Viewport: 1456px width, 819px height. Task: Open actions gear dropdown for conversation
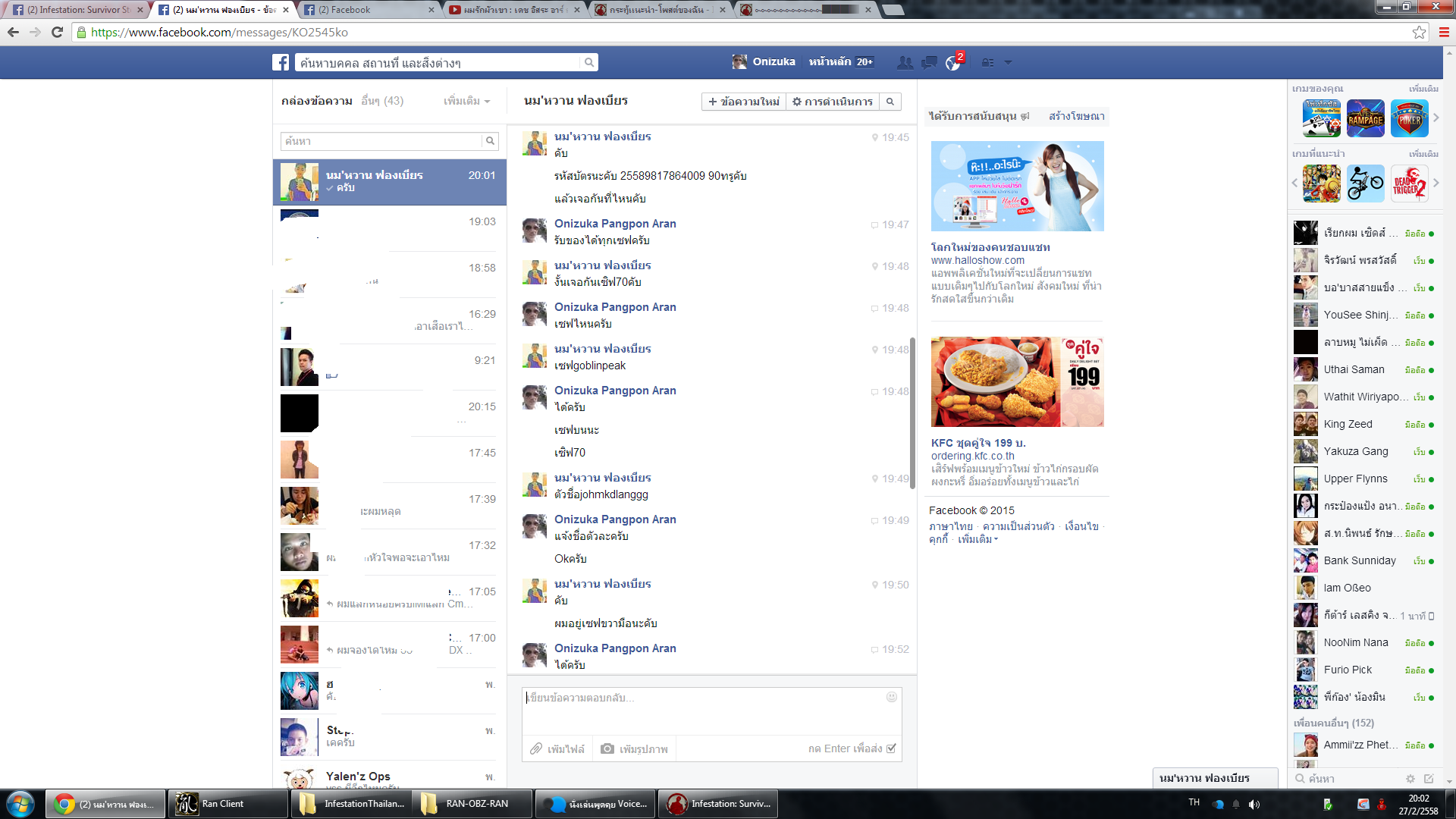[832, 102]
